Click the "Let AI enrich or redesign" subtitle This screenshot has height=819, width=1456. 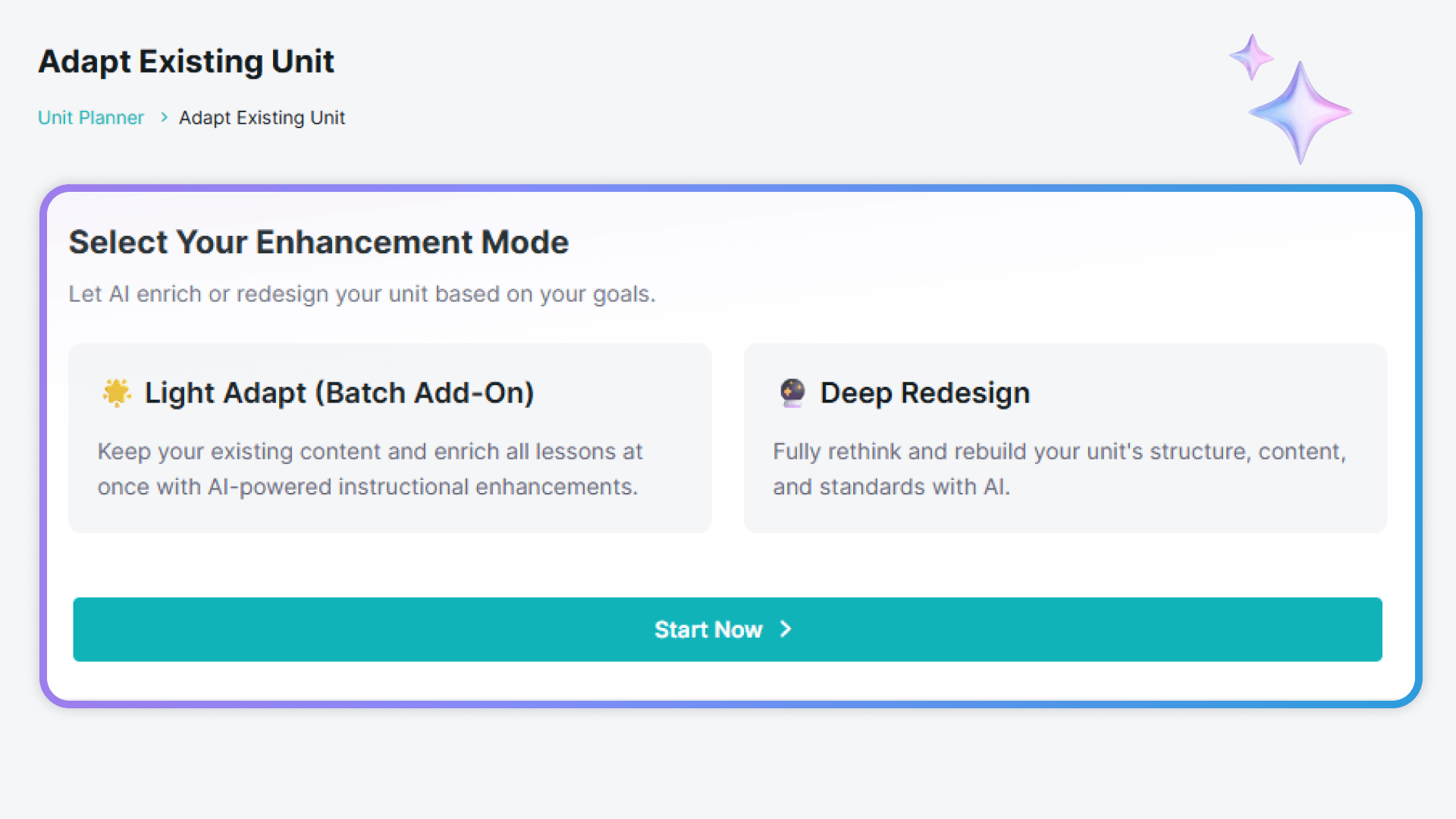pyautogui.click(x=362, y=293)
